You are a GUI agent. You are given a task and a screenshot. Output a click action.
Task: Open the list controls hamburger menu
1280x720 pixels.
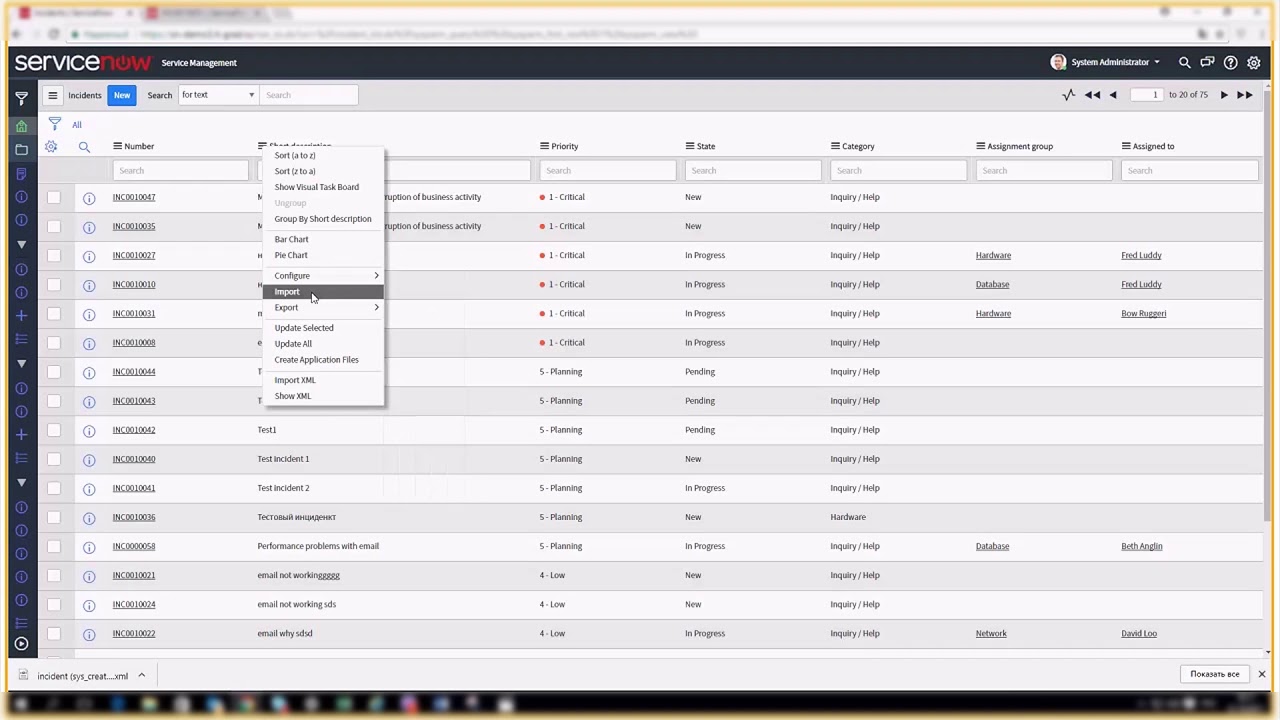(x=53, y=95)
